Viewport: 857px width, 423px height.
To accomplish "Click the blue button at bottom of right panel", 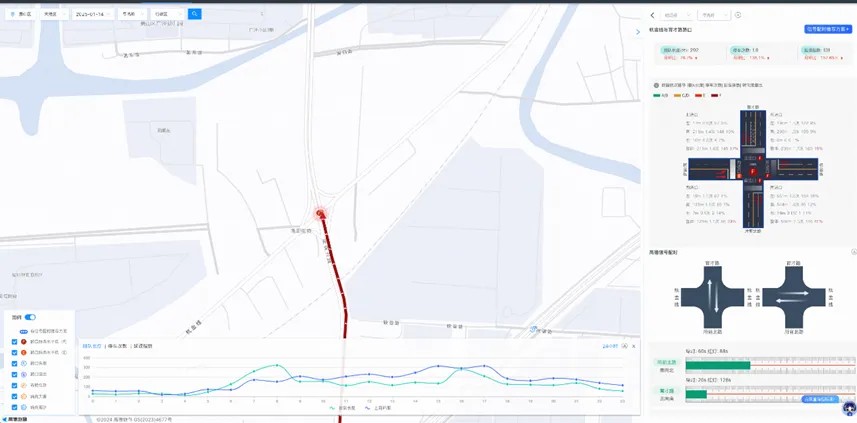I will 820,399.
